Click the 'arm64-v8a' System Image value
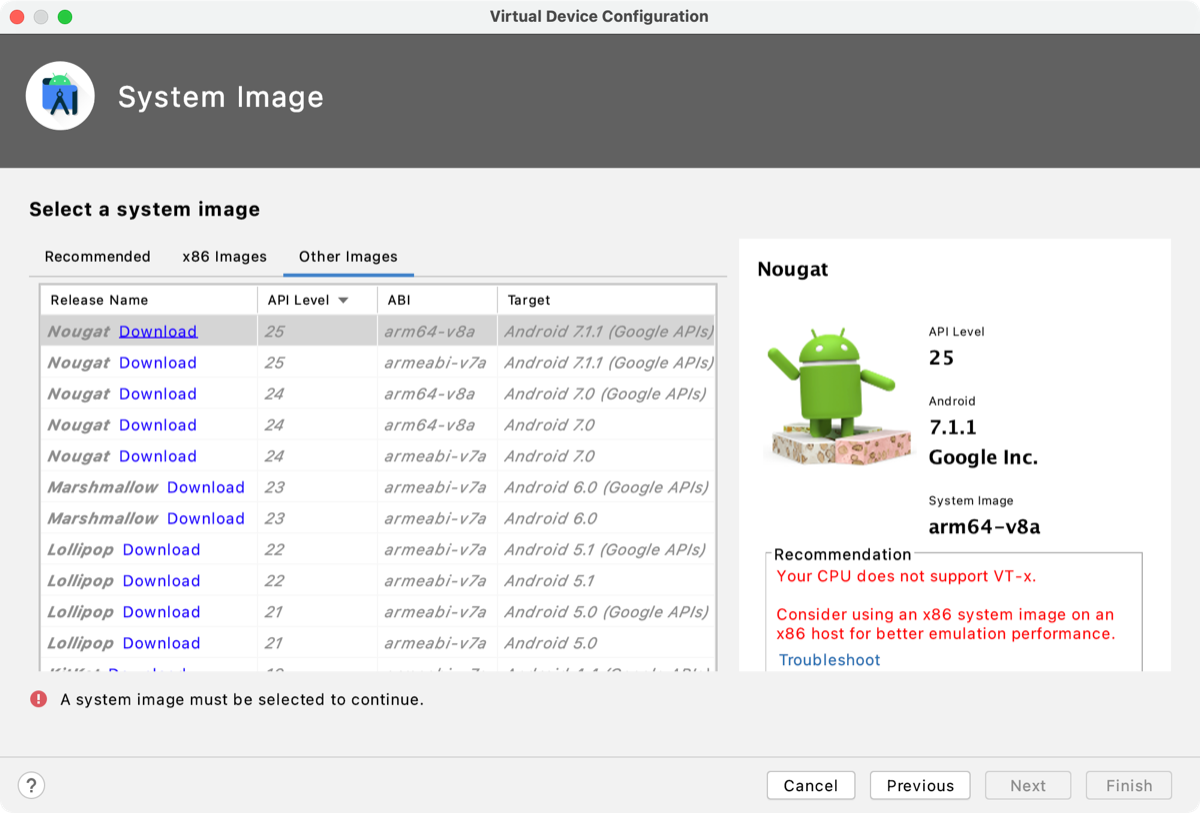The width and height of the screenshot is (1200, 813). (984, 526)
